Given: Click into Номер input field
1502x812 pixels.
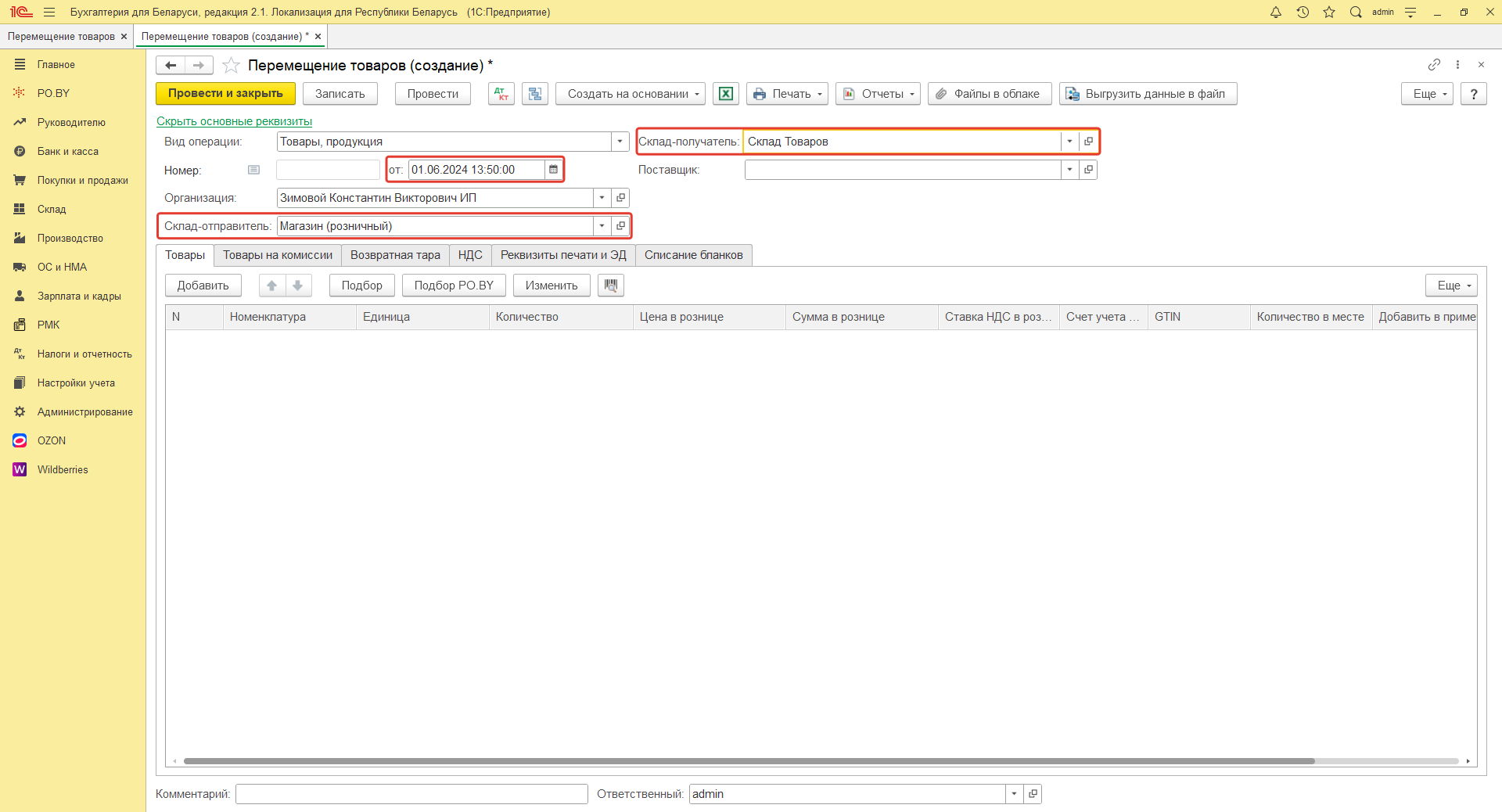Looking at the screenshot, I should [328, 170].
